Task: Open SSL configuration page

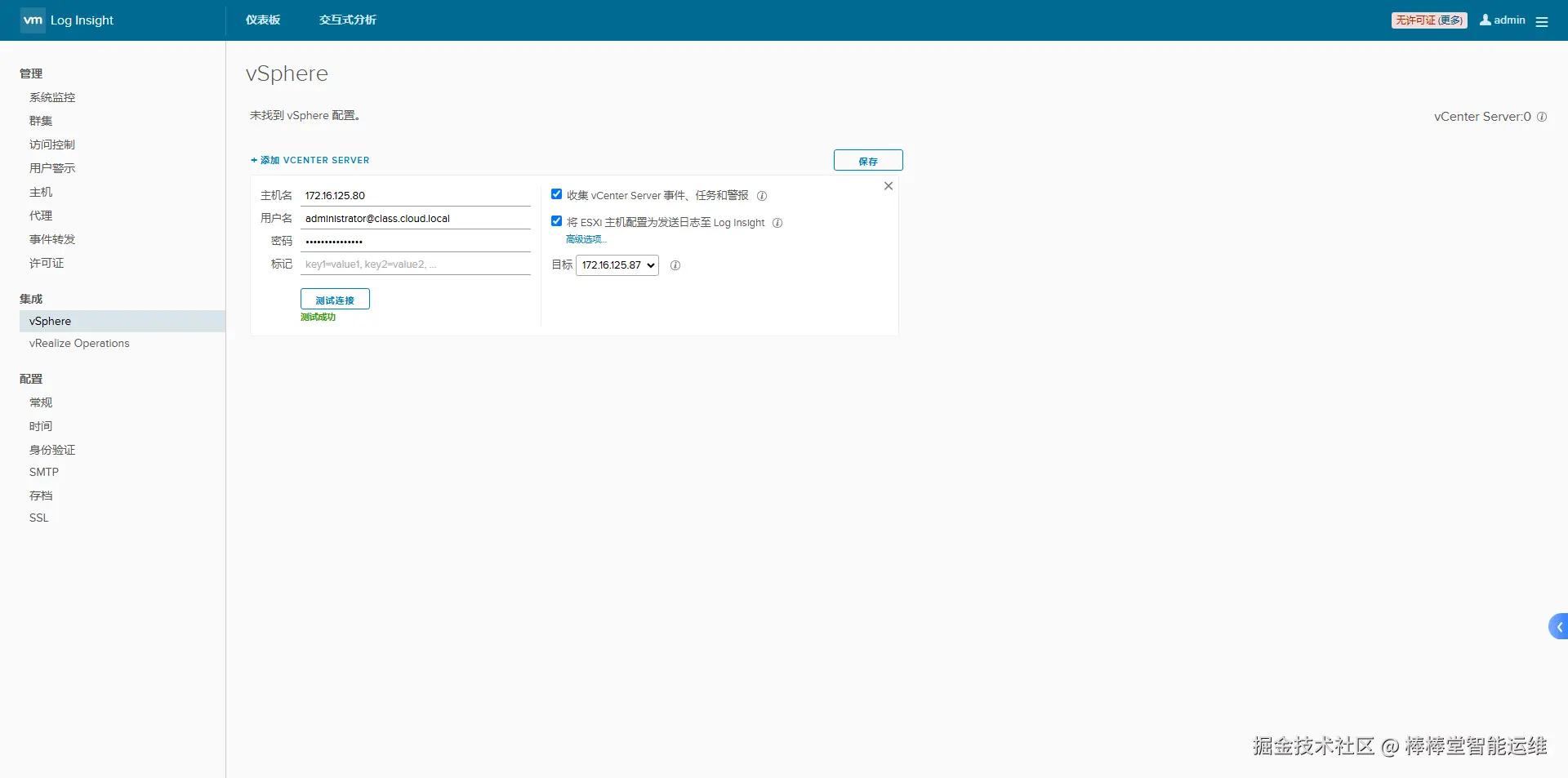Action: pyautogui.click(x=39, y=518)
